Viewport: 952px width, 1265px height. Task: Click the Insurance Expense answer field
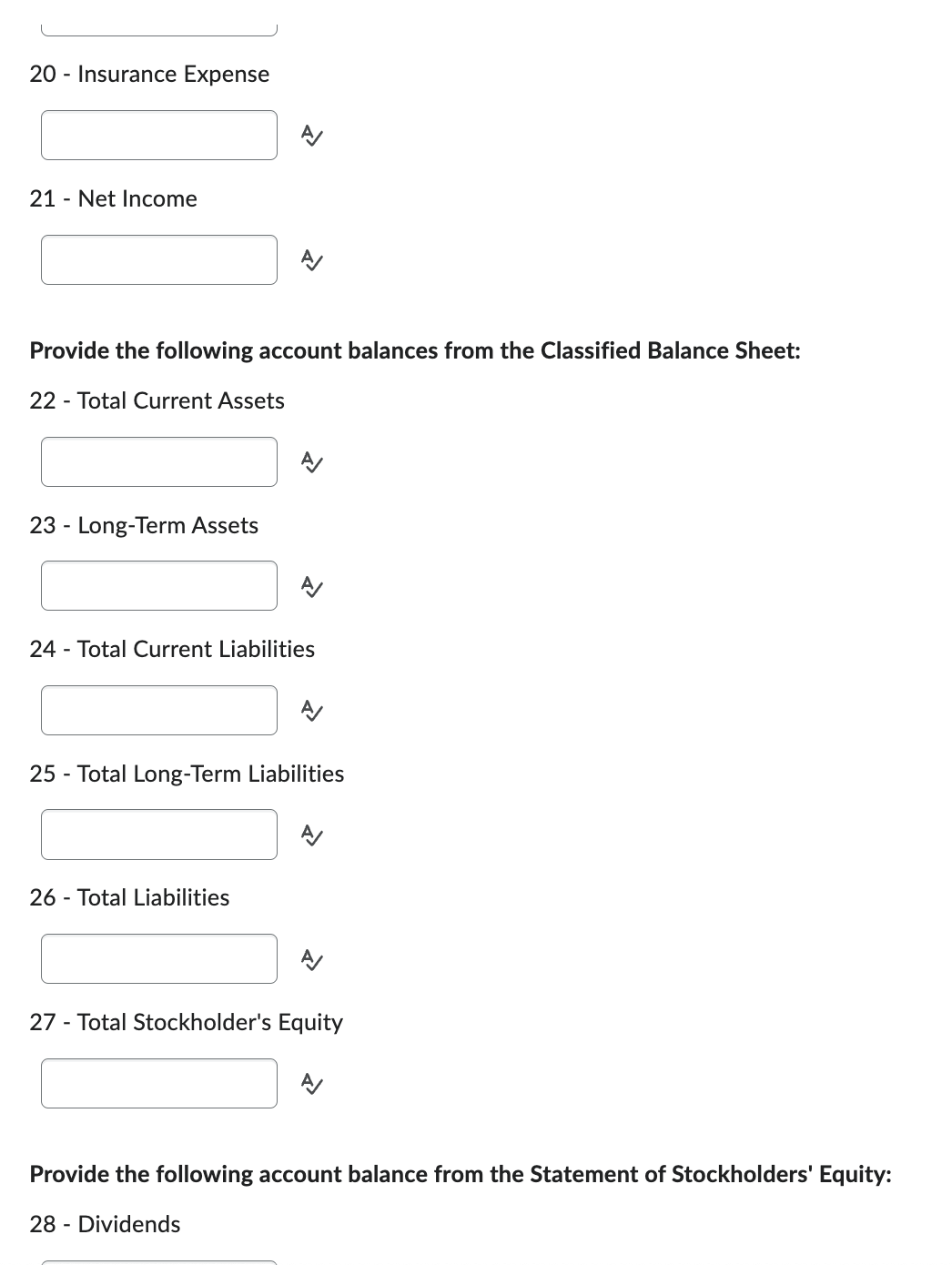point(158,135)
